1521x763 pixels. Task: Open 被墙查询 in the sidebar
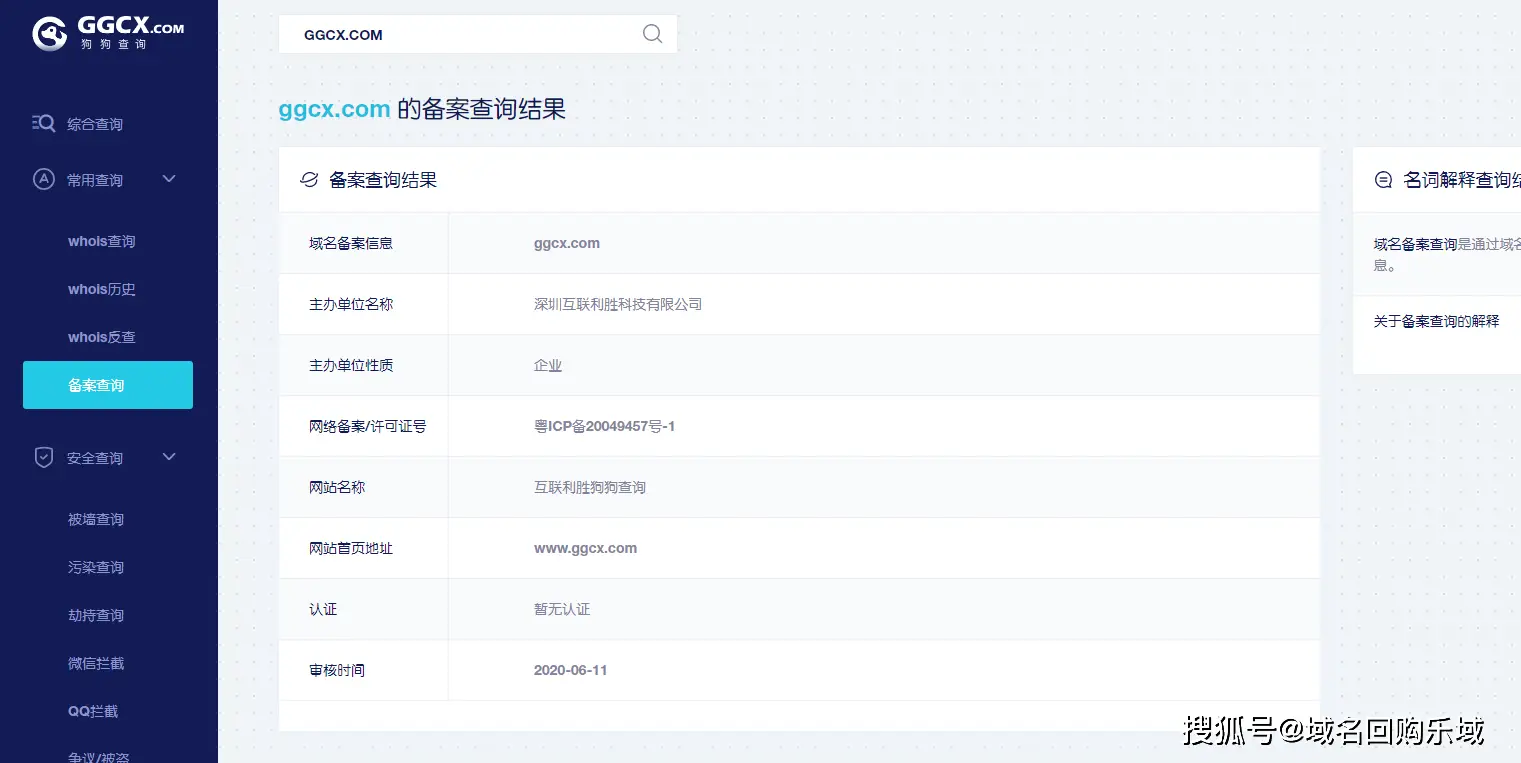96,519
